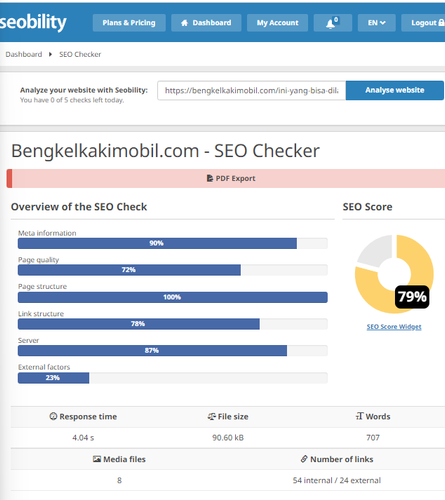Click the Analyse website button
Screen dimensions: 445x500
point(395,90)
